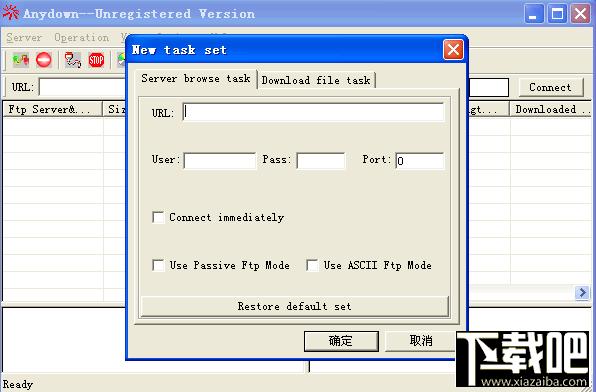Screen dimensions: 596x392
Task: Toggle Use Passive Ftp Mode checkbox
Action: point(158,265)
